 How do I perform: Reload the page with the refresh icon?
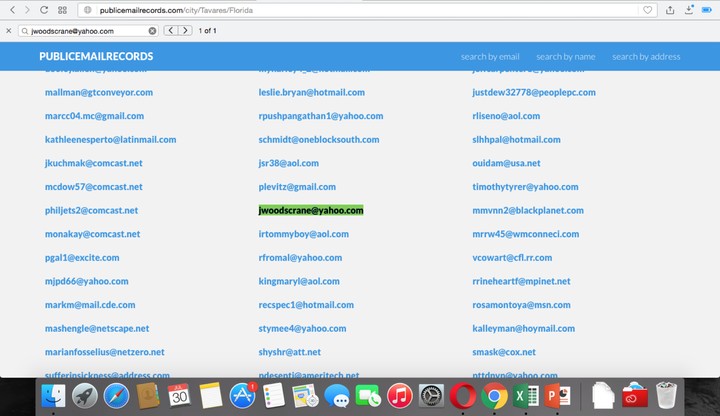[44, 10]
